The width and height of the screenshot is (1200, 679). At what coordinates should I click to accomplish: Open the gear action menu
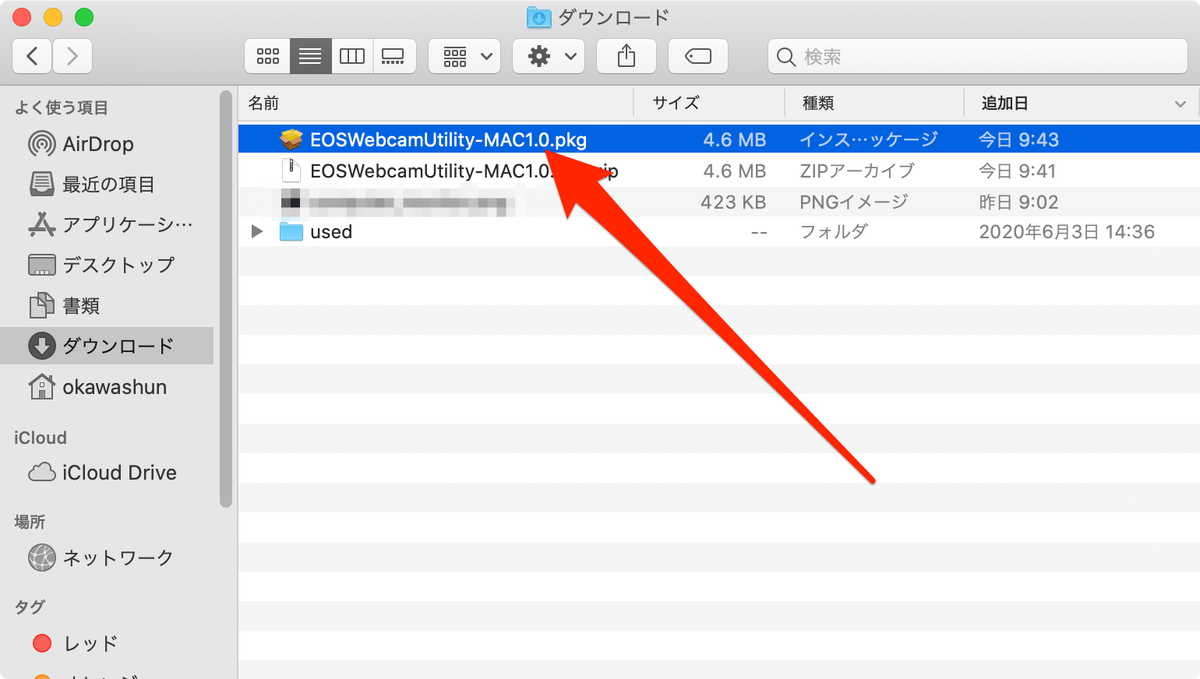(x=548, y=56)
